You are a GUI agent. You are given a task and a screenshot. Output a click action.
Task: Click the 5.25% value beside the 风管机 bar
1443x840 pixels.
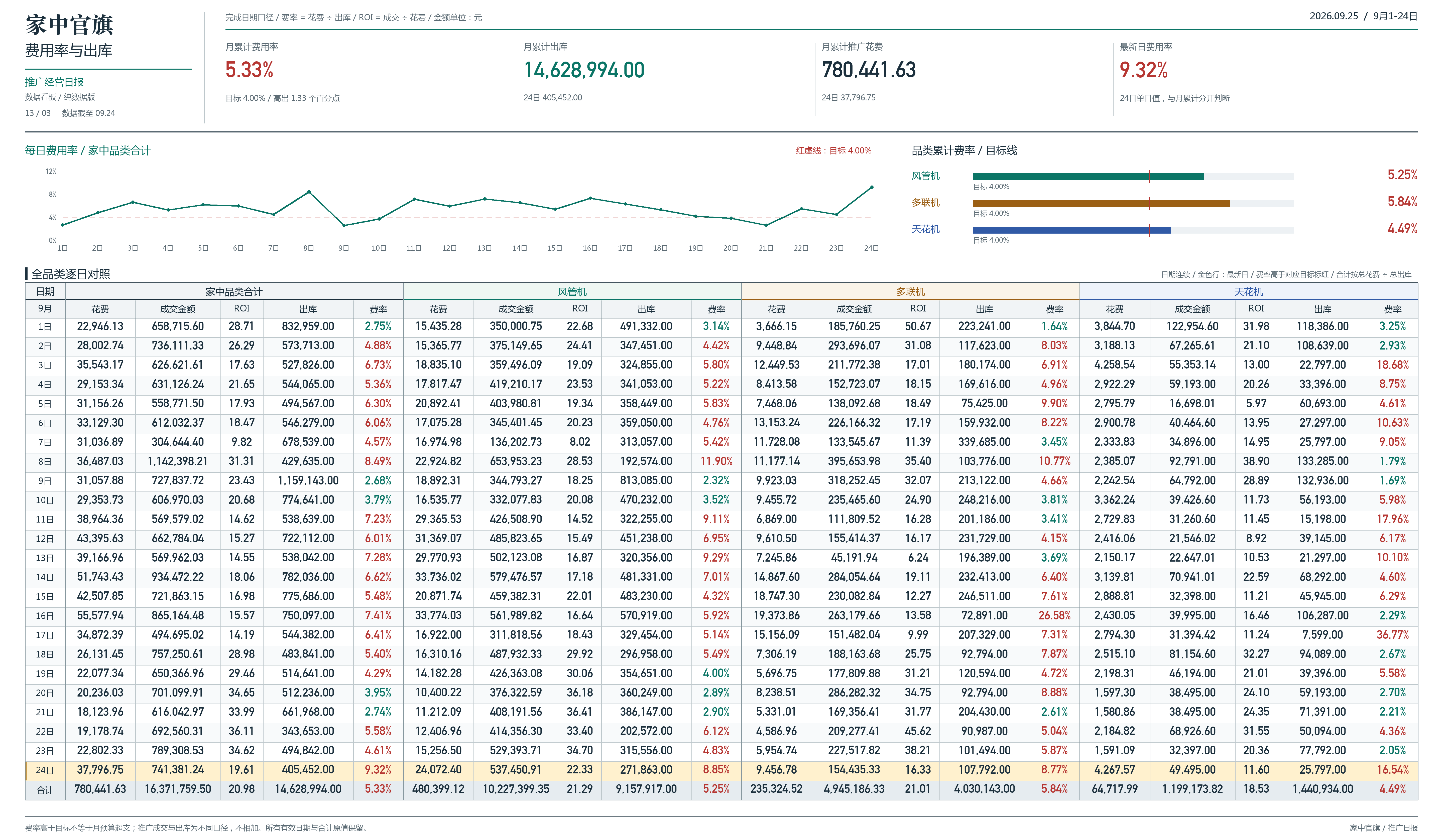coord(1402,175)
